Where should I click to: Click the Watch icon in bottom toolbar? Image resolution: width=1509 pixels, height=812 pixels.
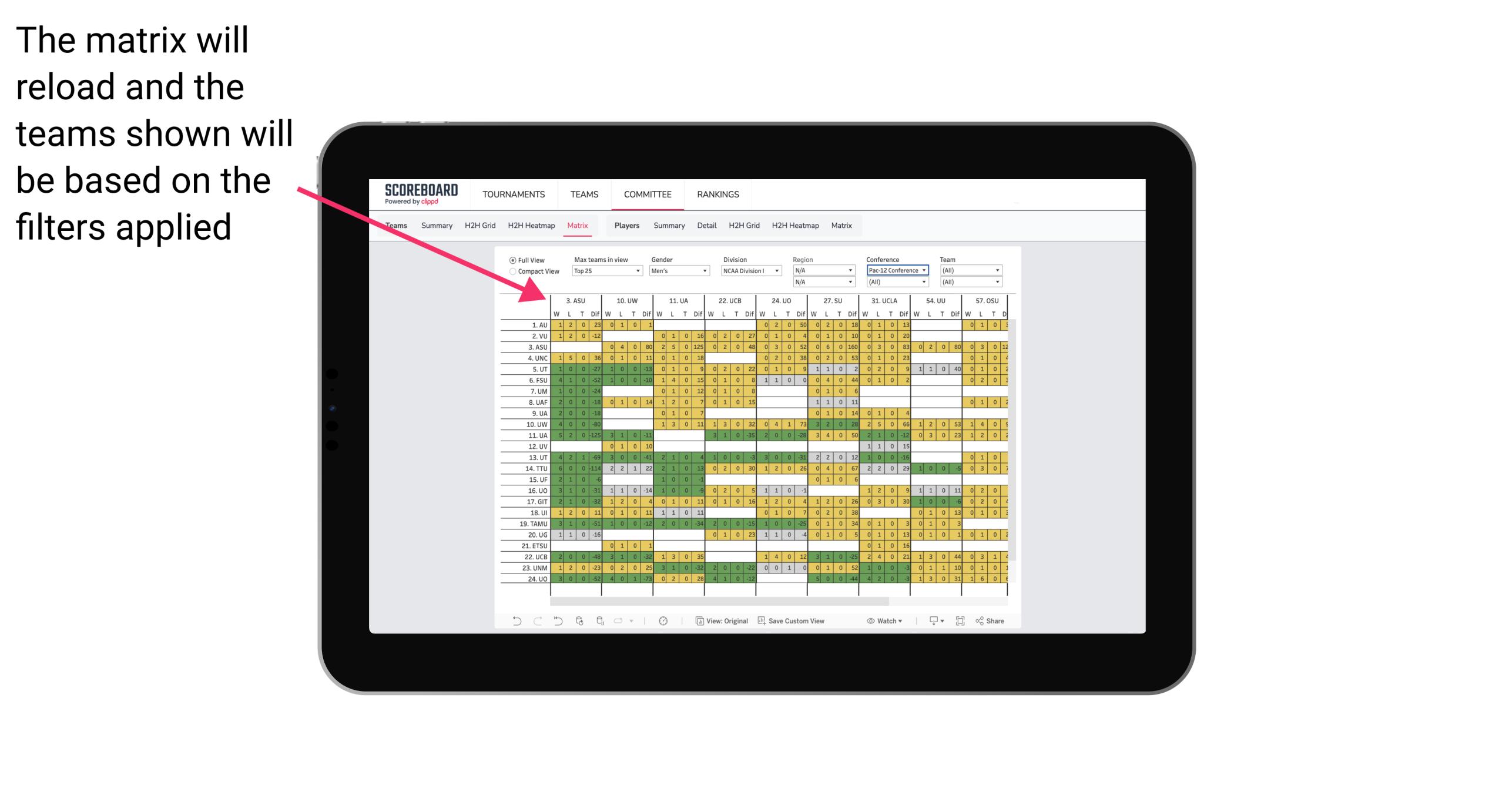tap(872, 625)
